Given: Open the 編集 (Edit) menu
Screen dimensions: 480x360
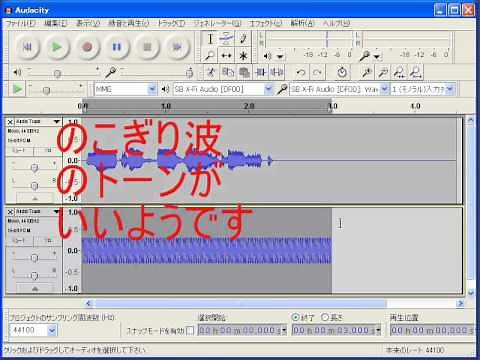Looking at the screenshot, I should coord(56,23).
